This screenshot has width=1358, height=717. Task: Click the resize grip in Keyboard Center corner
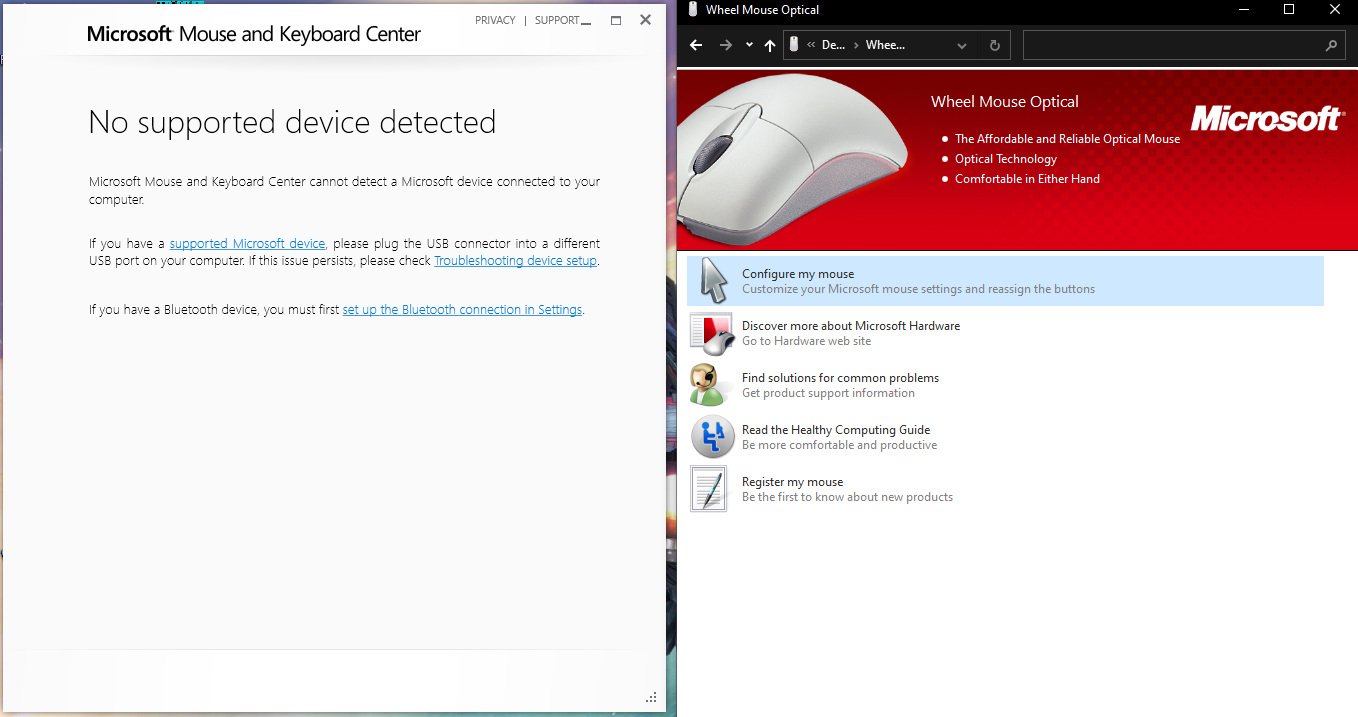click(x=652, y=698)
